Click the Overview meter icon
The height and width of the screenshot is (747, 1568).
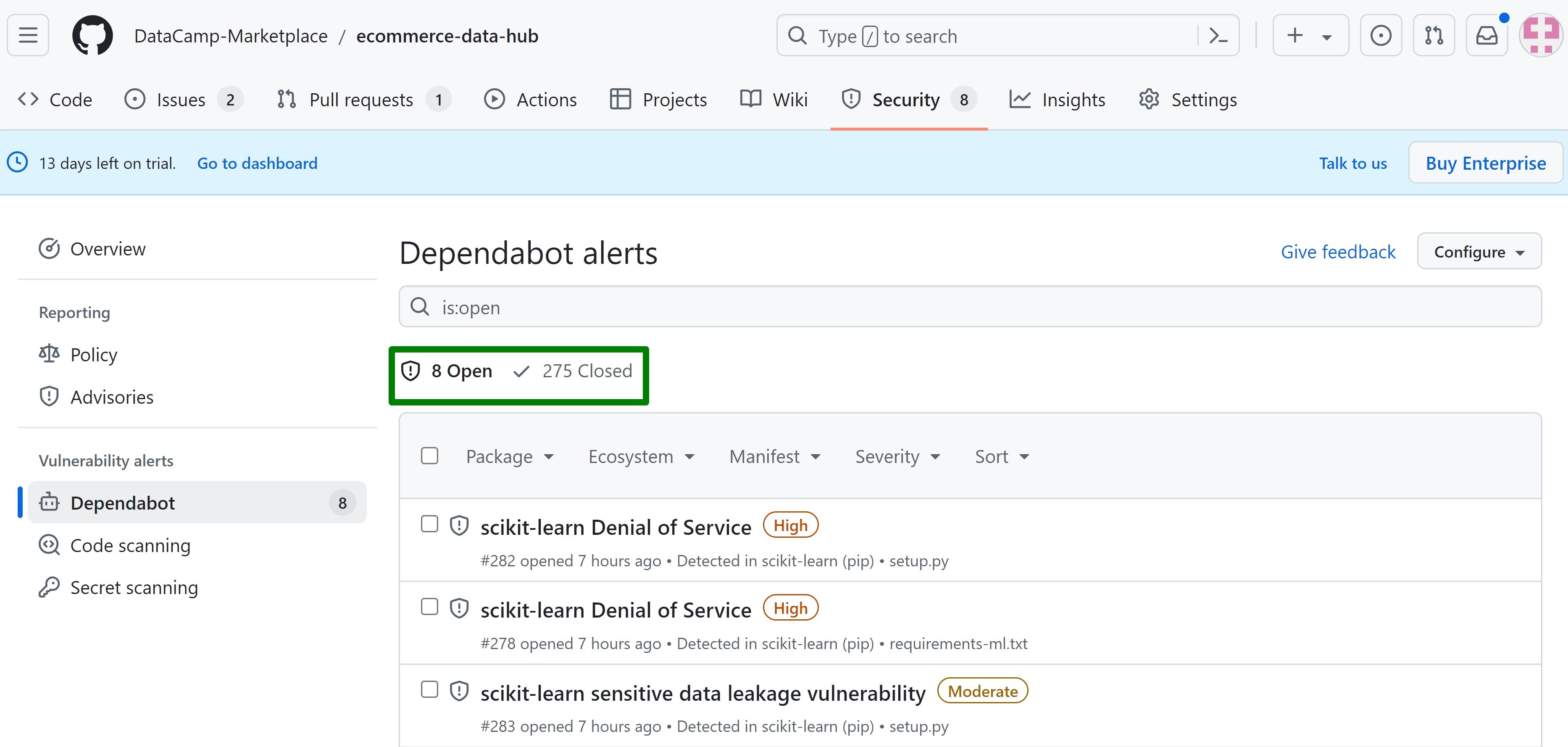pyautogui.click(x=49, y=248)
